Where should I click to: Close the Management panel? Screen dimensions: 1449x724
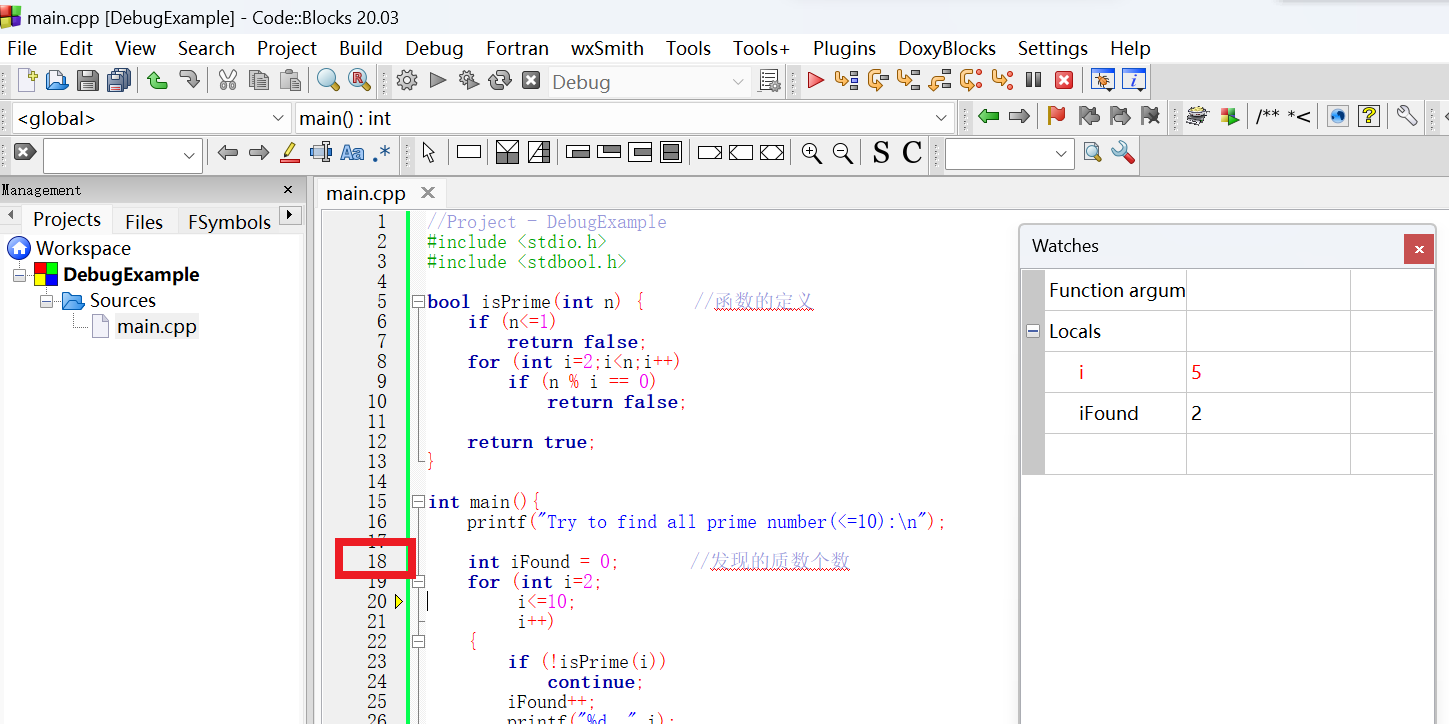(288, 189)
